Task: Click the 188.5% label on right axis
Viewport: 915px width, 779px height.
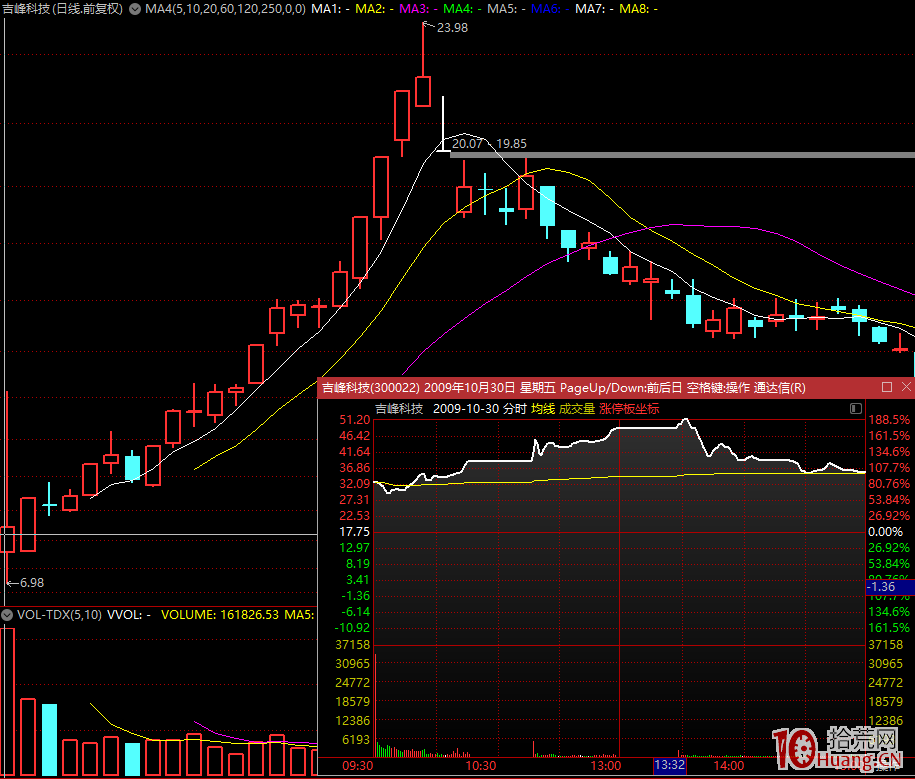Action: (889, 420)
